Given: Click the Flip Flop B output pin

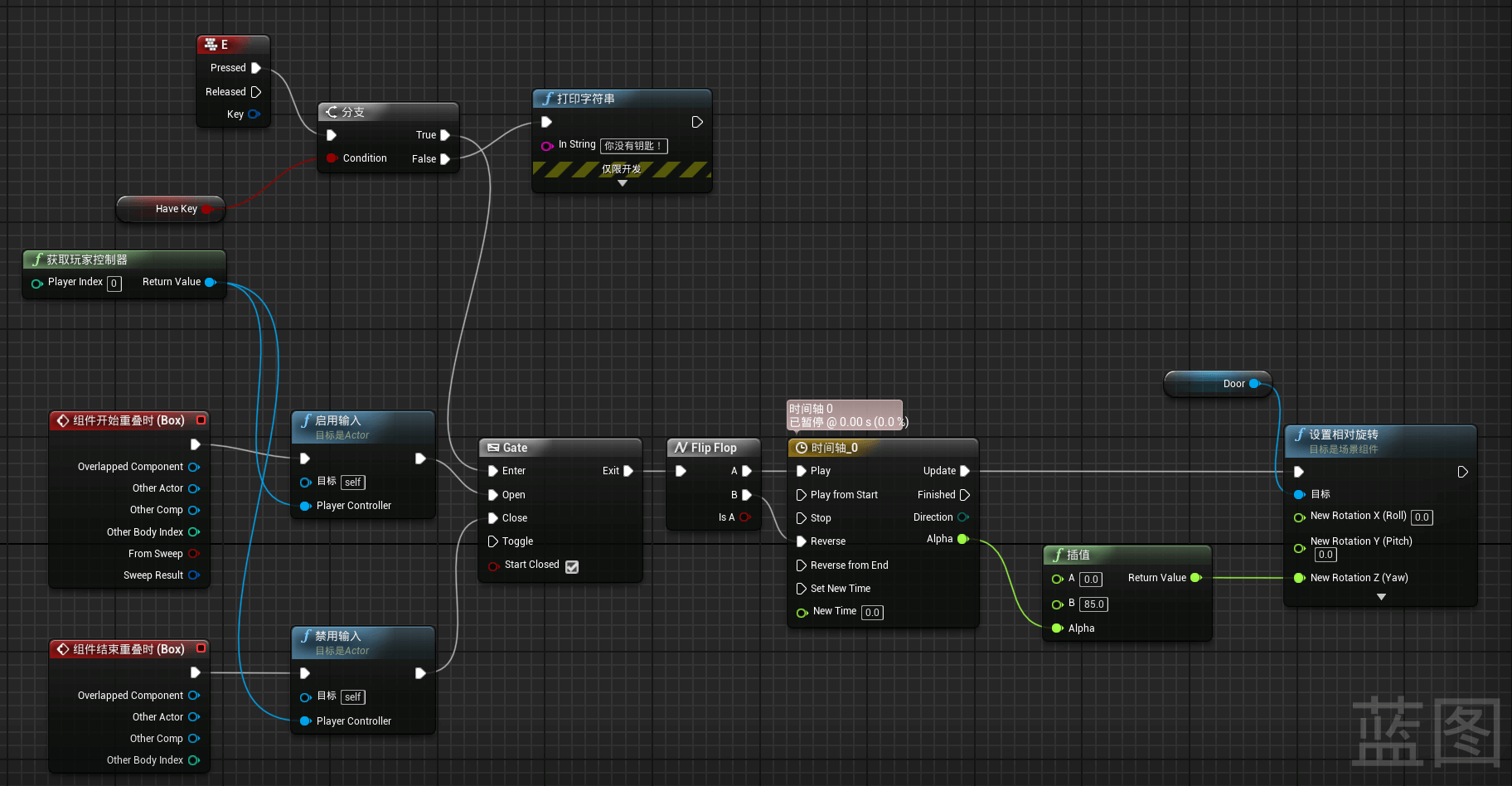Looking at the screenshot, I should [x=747, y=495].
